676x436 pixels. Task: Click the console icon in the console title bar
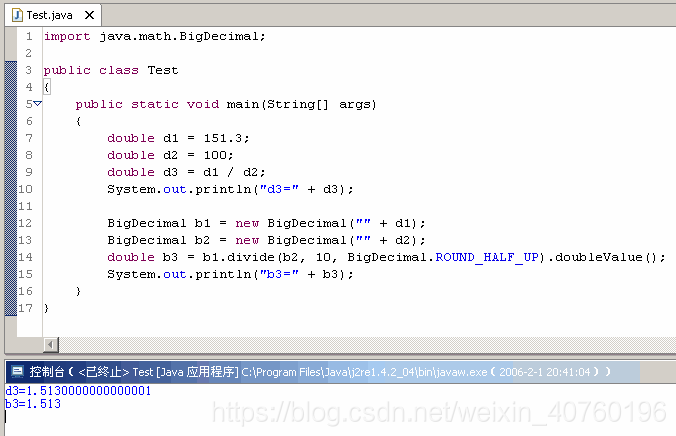pyautogui.click(x=17, y=371)
